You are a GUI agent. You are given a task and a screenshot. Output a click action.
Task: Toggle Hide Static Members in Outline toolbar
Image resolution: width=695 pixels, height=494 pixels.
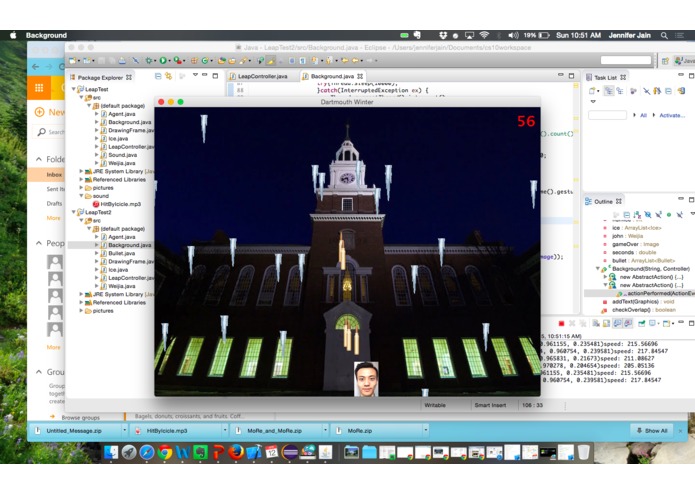[658, 215]
